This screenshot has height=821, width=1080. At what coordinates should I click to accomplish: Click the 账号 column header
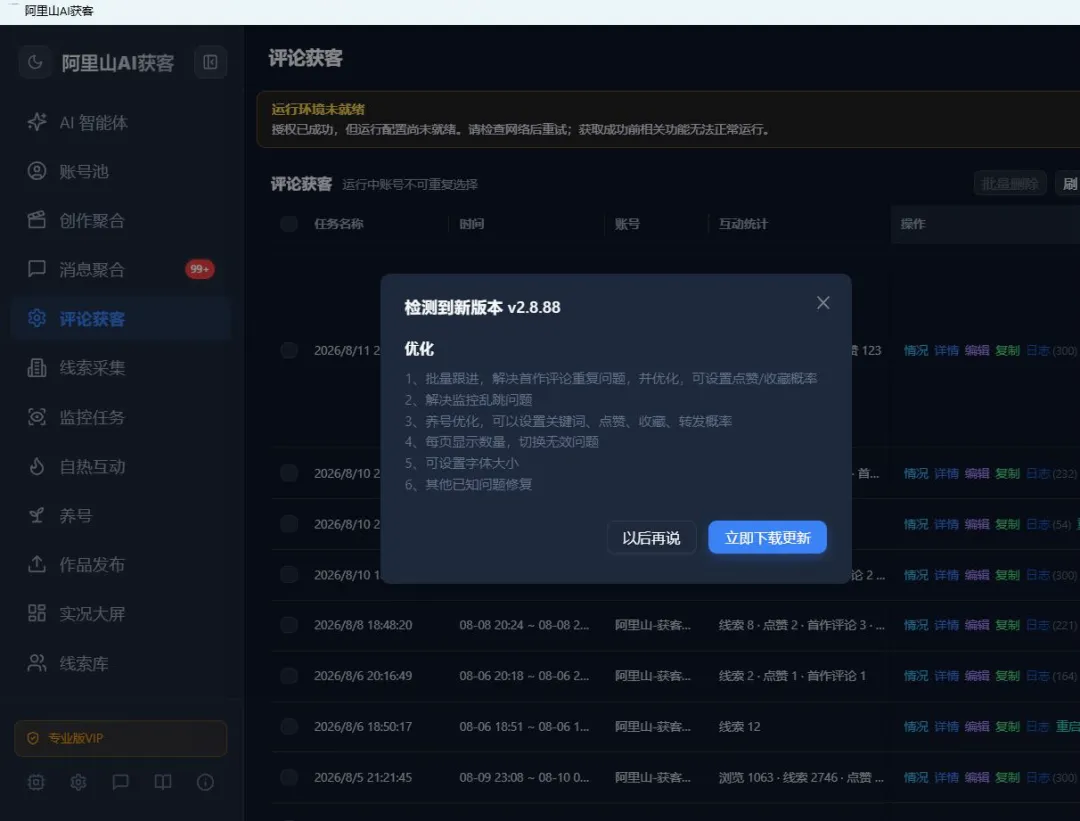627,224
